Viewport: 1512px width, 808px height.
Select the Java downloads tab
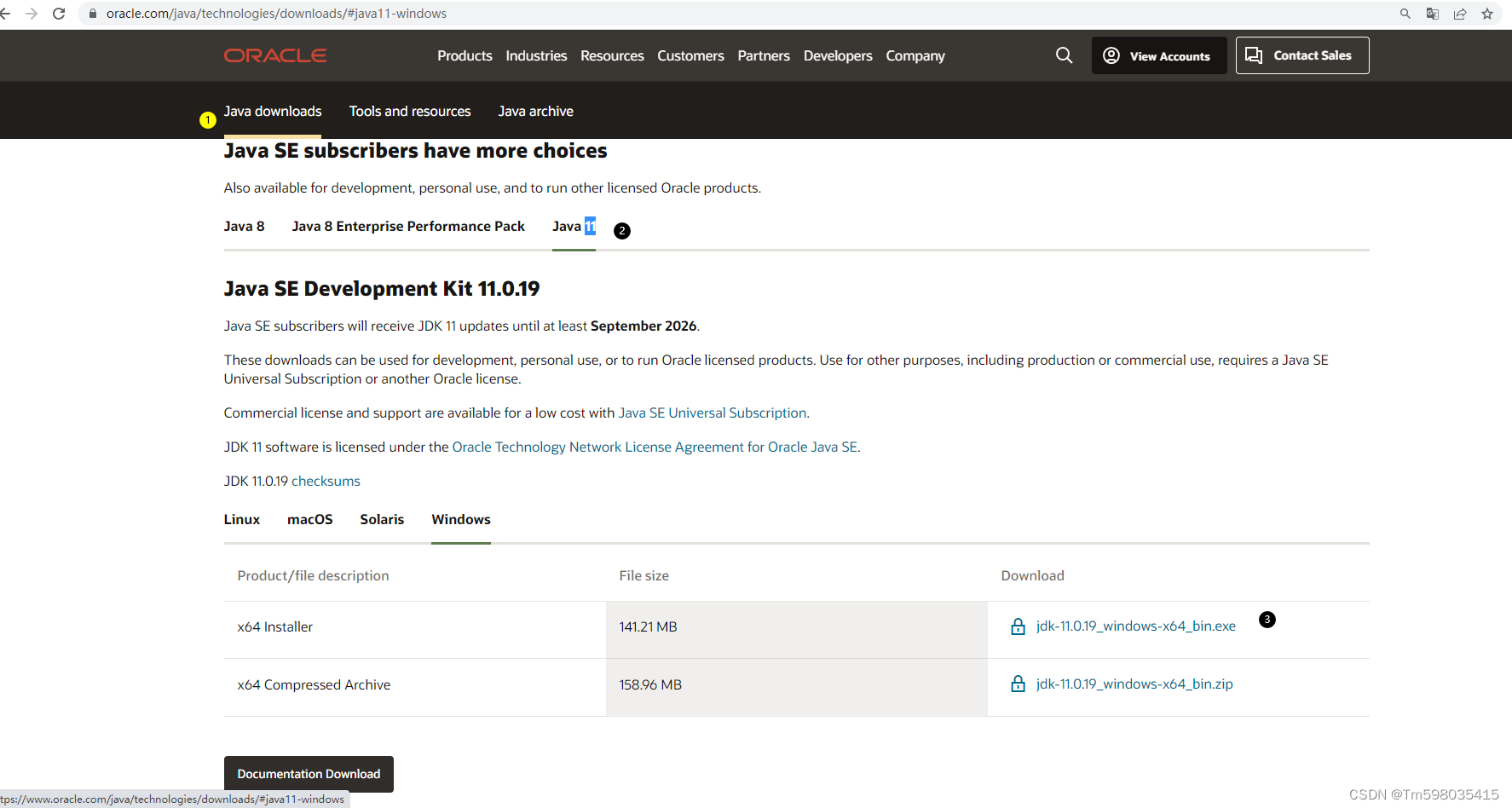(273, 112)
